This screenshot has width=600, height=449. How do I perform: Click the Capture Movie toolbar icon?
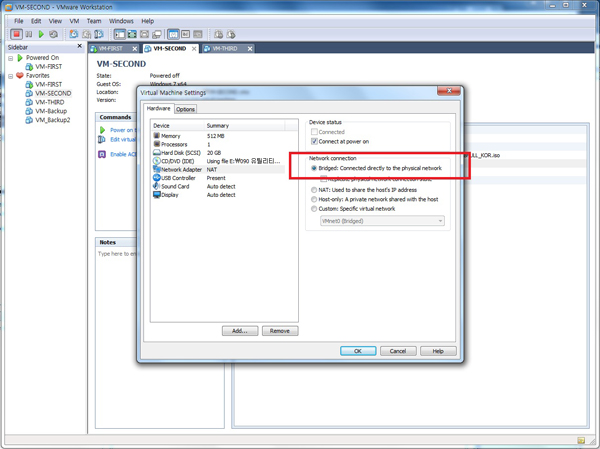(231, 34)
